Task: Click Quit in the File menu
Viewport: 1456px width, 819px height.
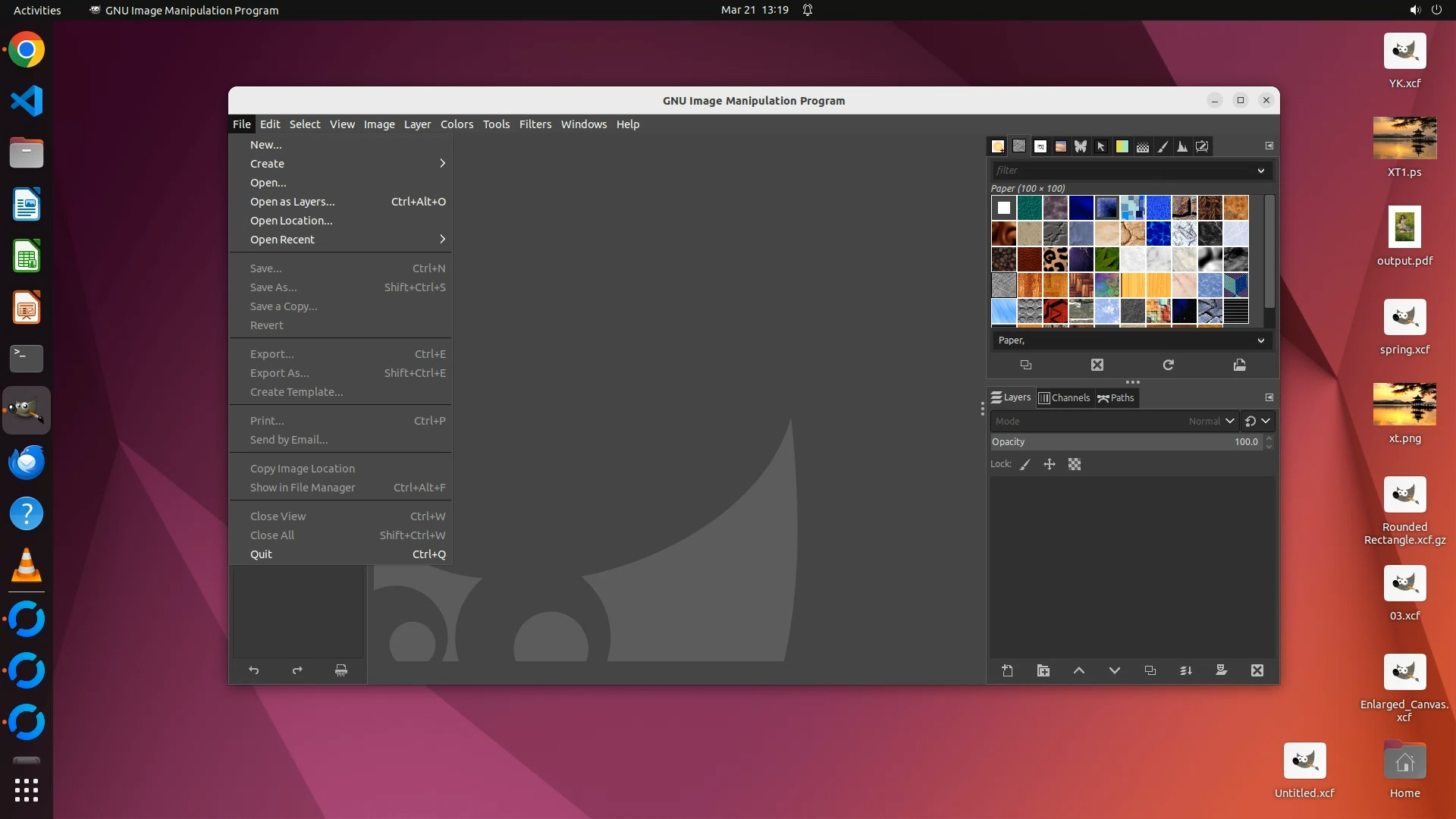Action: (x=262, y=554)
